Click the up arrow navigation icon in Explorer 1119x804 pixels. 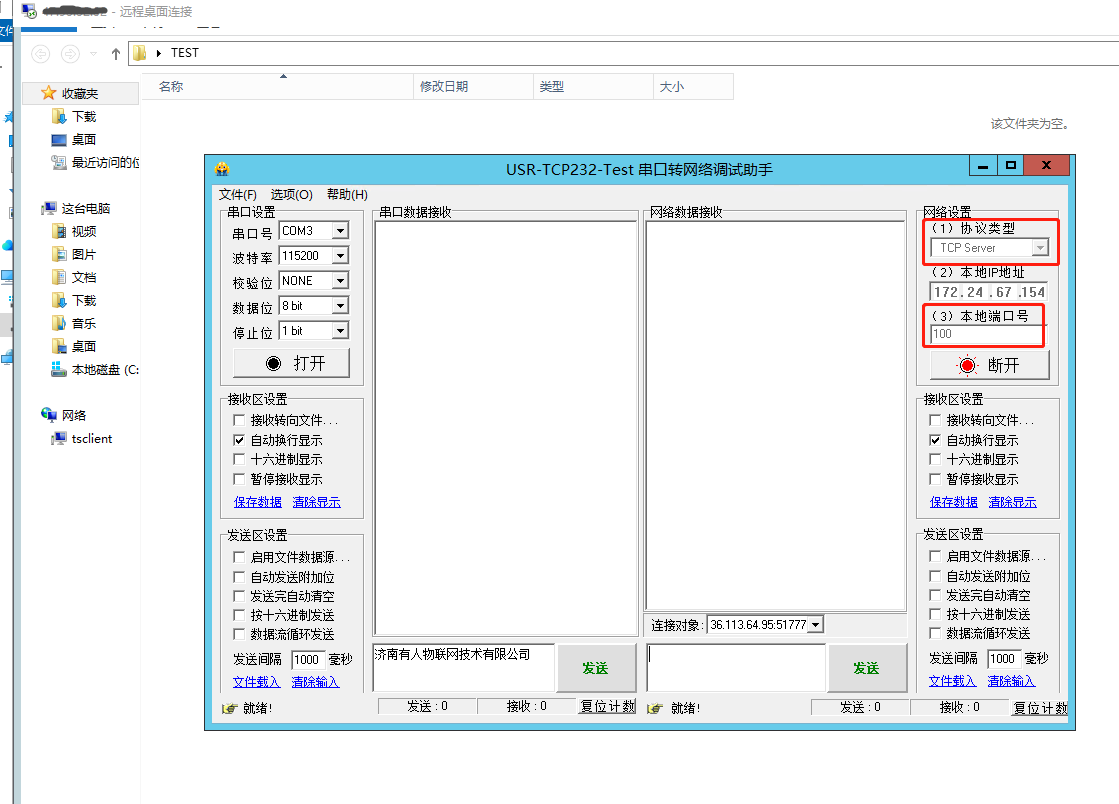click(116, 53)
